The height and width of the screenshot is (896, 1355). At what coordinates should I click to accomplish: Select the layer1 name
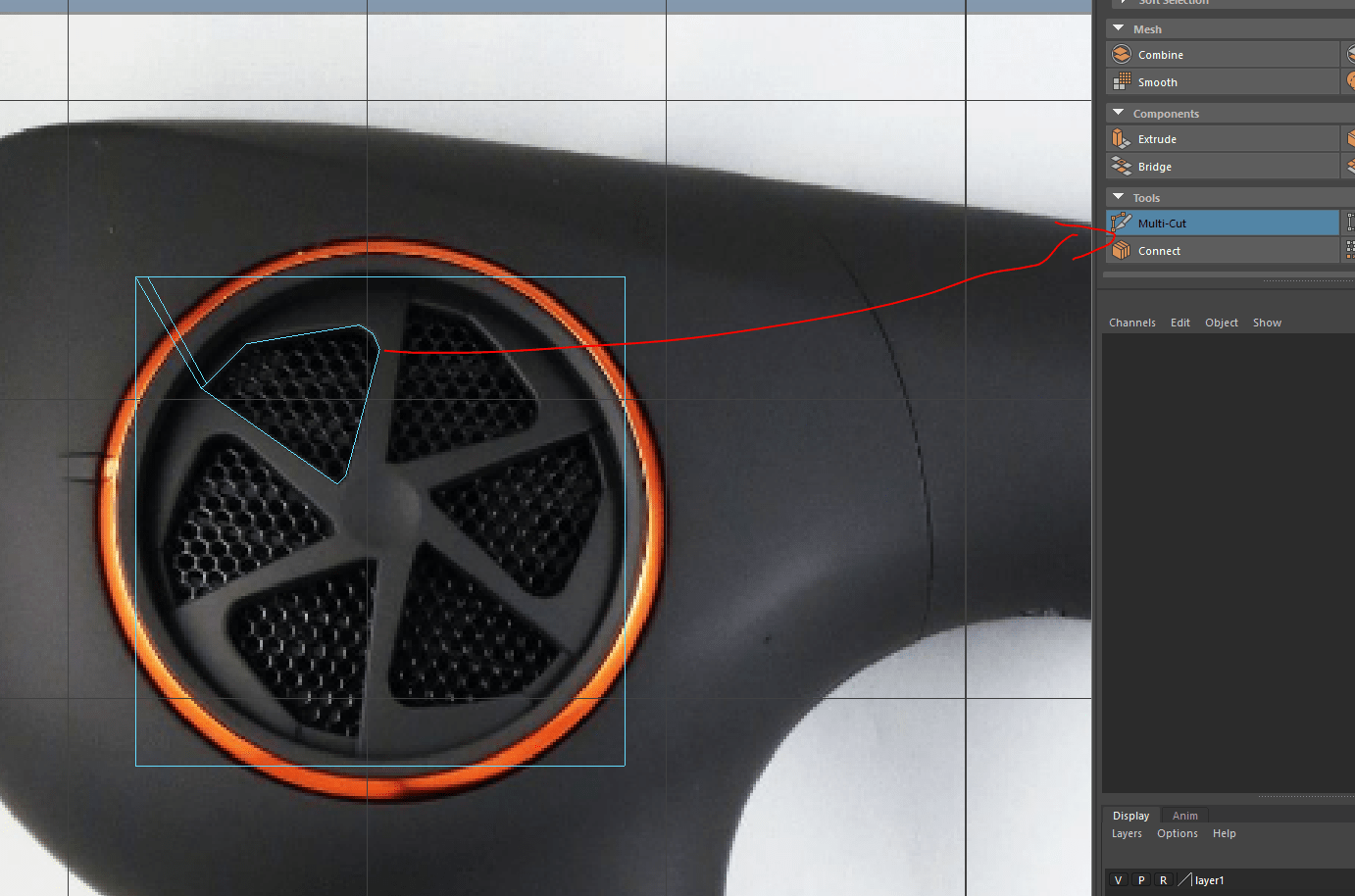[x=1209, y=880]
